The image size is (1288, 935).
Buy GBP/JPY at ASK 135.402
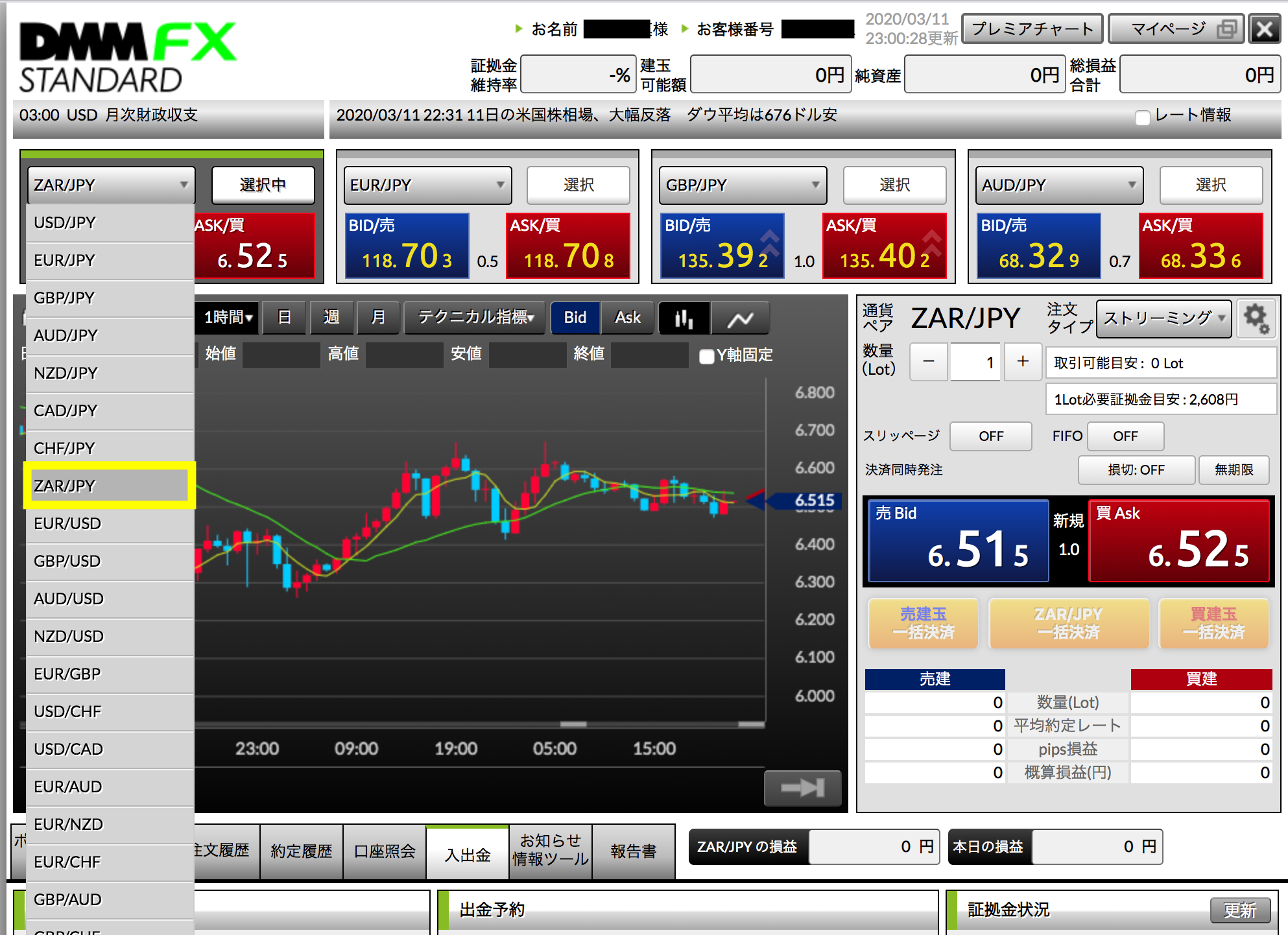885,246
